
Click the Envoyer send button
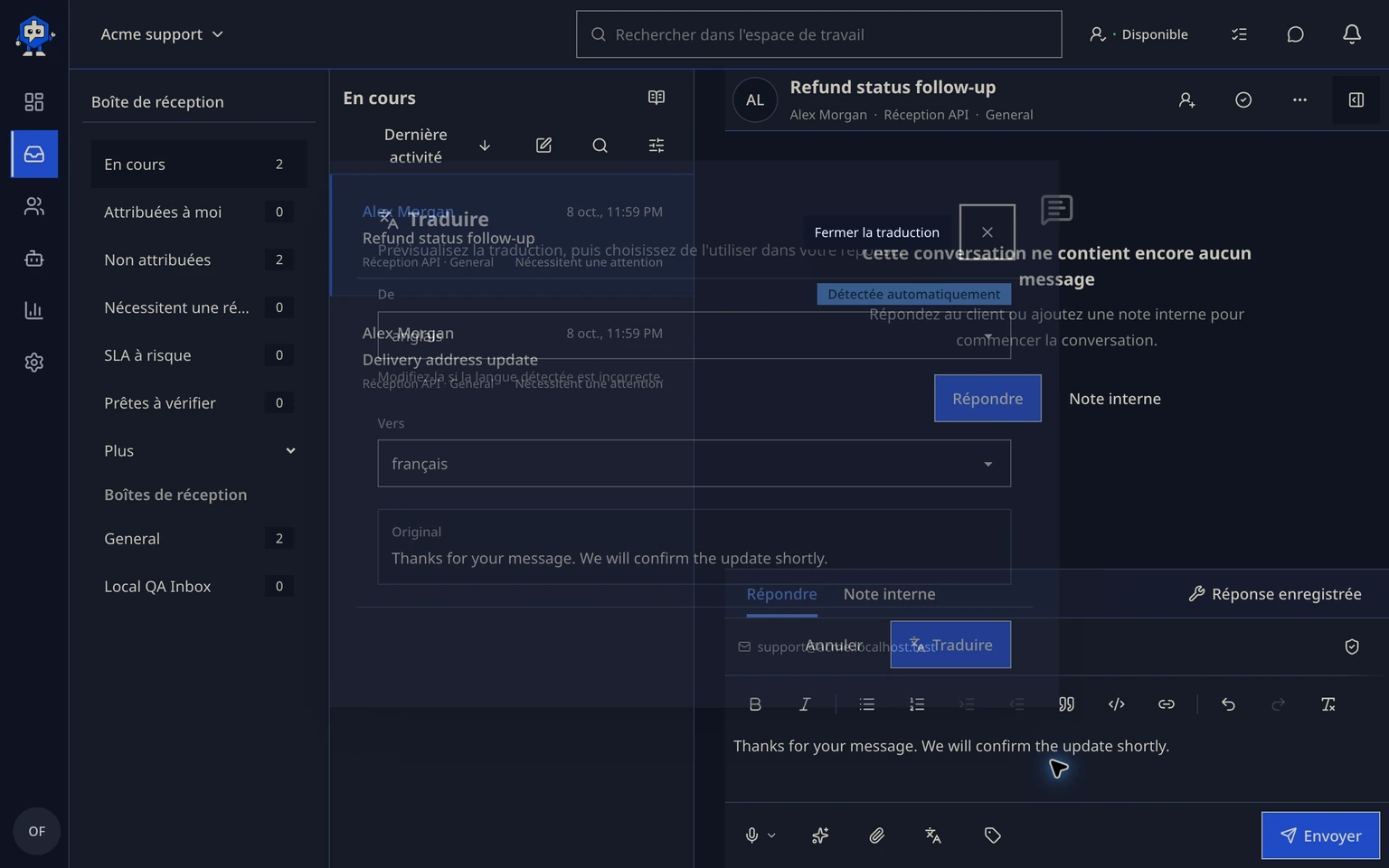pos(1320,835)
